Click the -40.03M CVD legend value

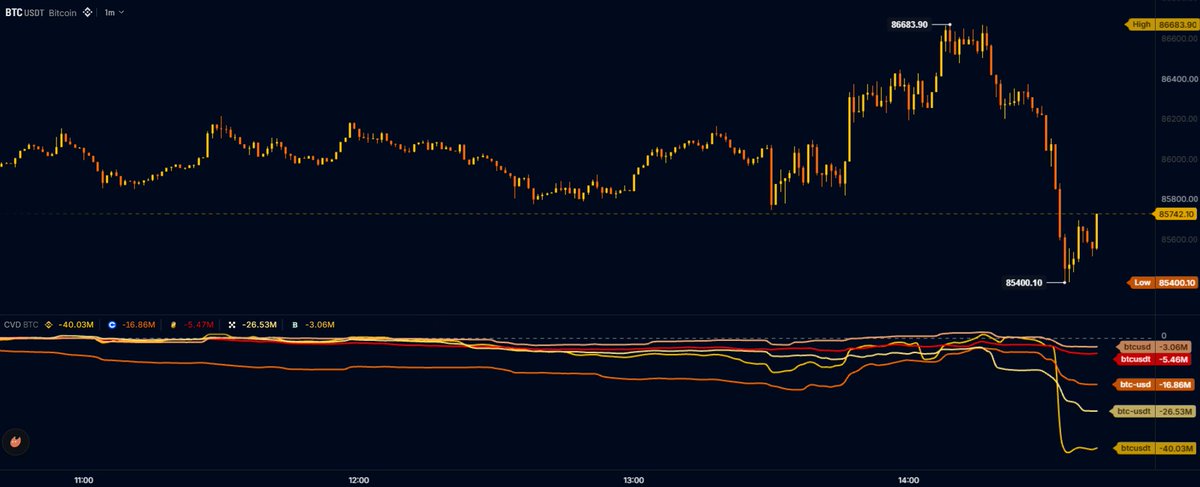click(x=76, y=325)
